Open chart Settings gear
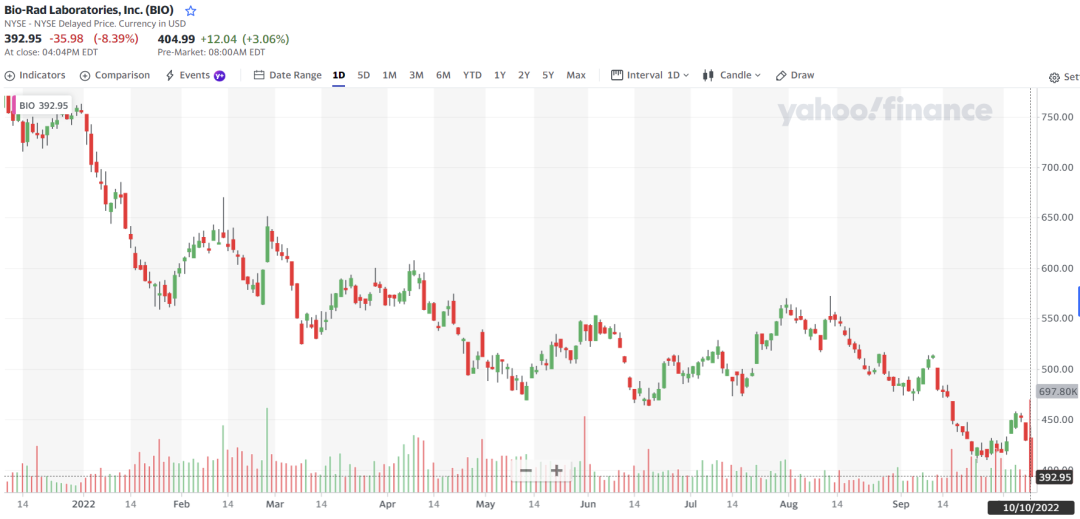The image size is (1080, 519). (1055, 77)
